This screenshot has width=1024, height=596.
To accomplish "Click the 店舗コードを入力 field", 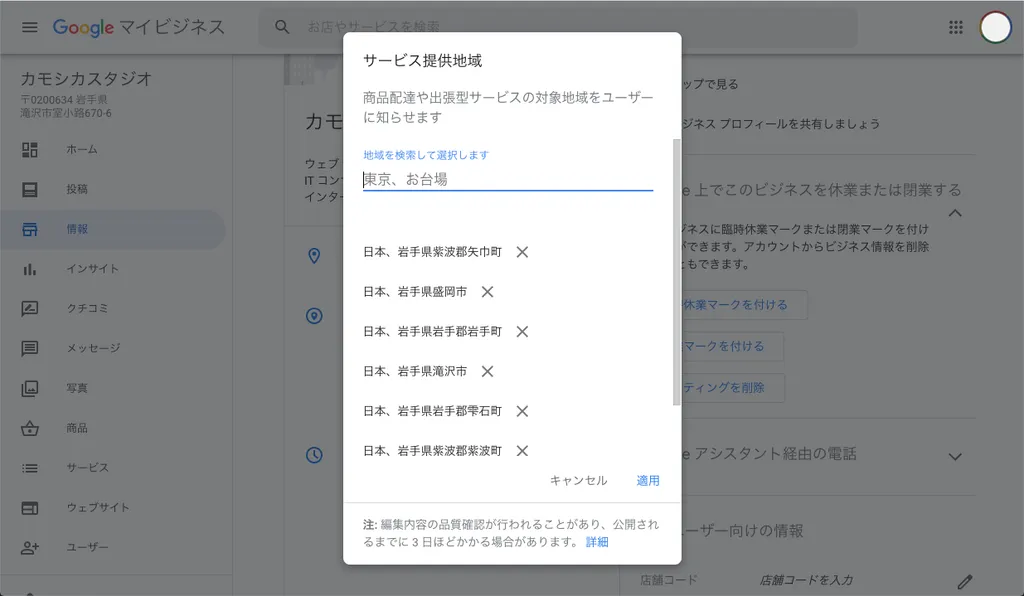I will coord(806,580).
